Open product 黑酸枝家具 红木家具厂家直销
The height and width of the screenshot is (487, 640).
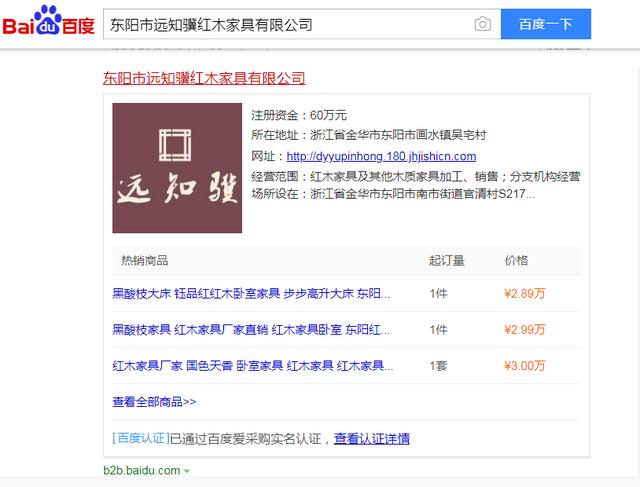[251, 329]
